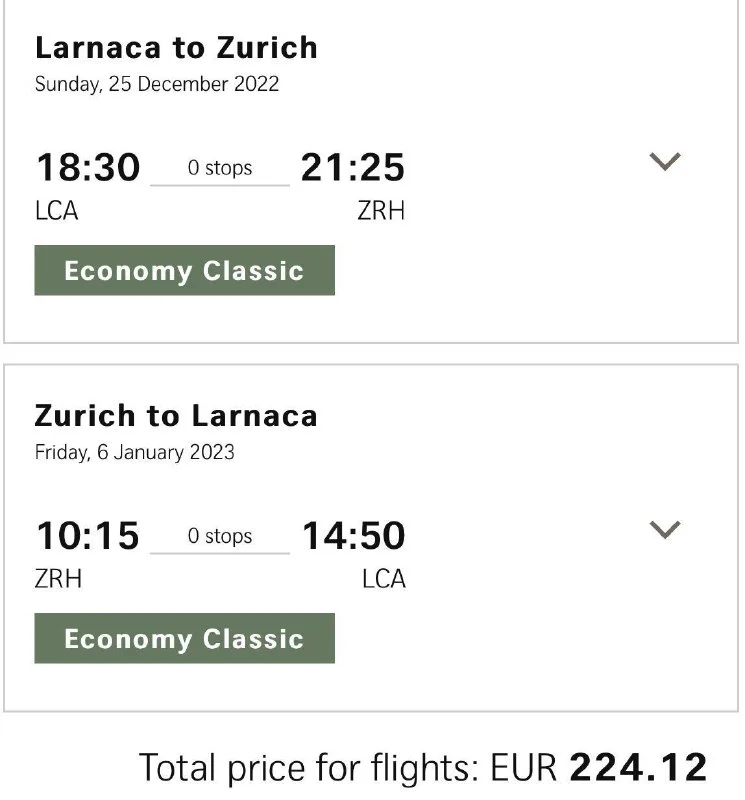The image size is (745, 800).
Task: Expand the Zurich to Larnaca flight details
Action: [x=665, y=530]
